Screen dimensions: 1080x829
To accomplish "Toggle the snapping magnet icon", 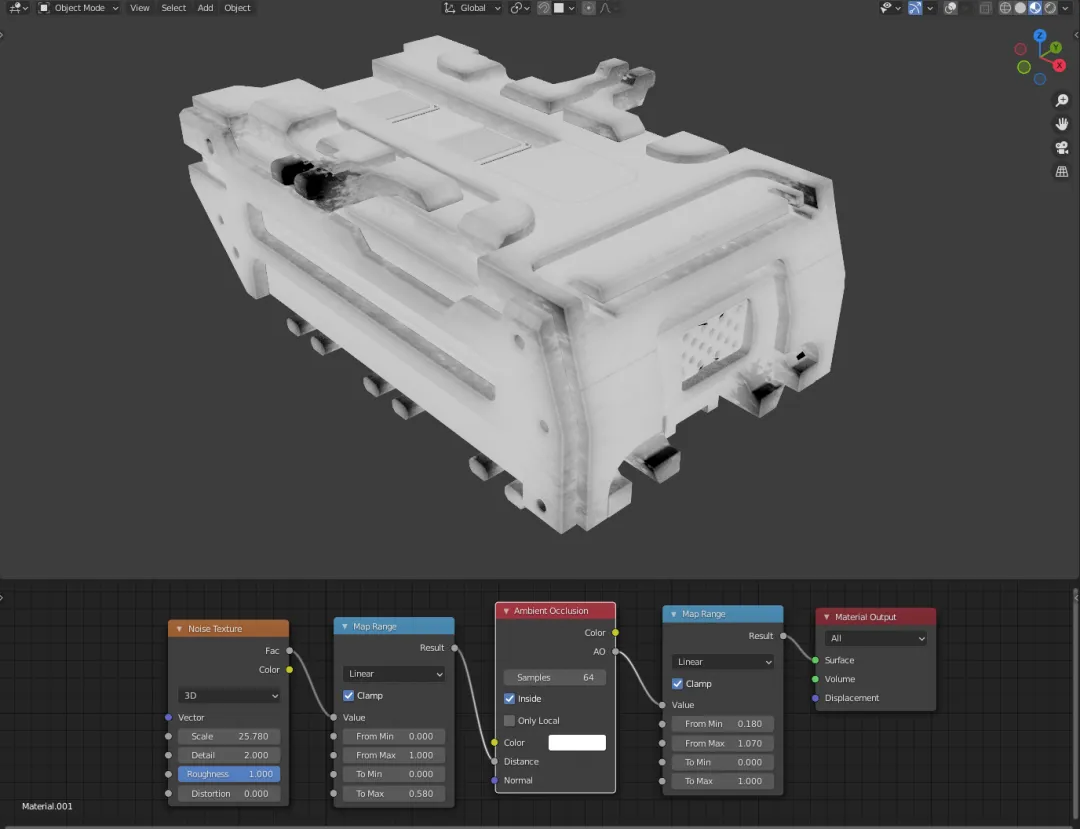I will [x=543, y=8].
